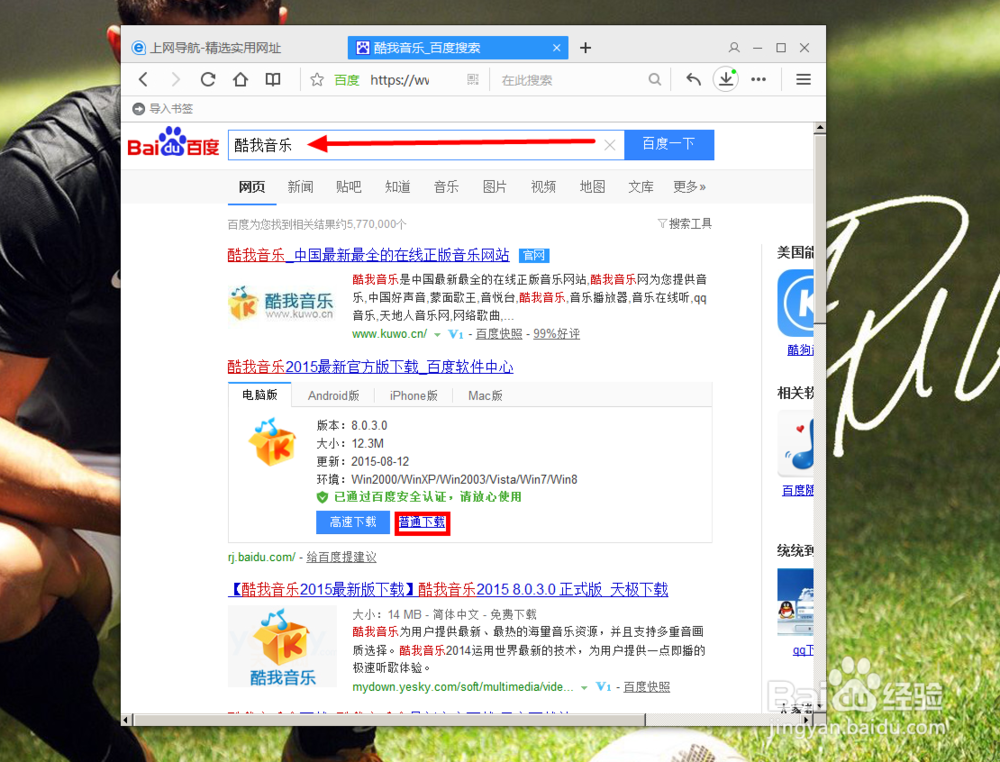This screenshot has height=762, width=1000.
Task: Bookmark the page with the star icon
Action: [317, 80]
